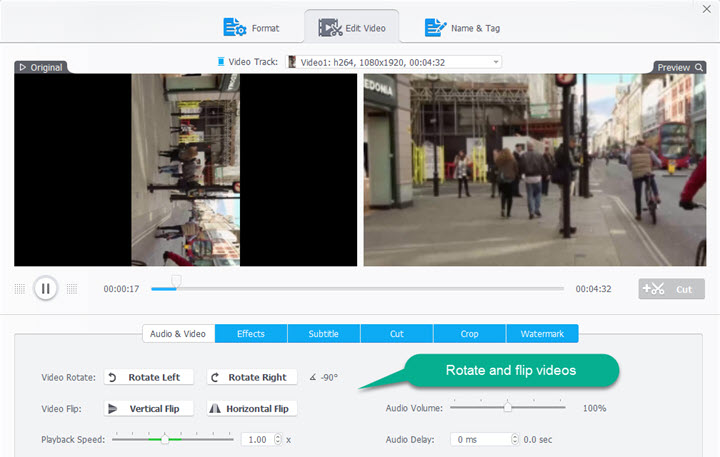The height and width of the screenshot is (457, 720).
Task: Rotate the video right
Action: (252, 377)
